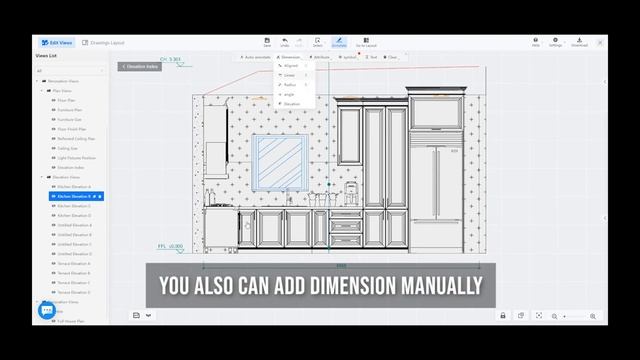Activate the Select tool icon

tap(318, 40)
